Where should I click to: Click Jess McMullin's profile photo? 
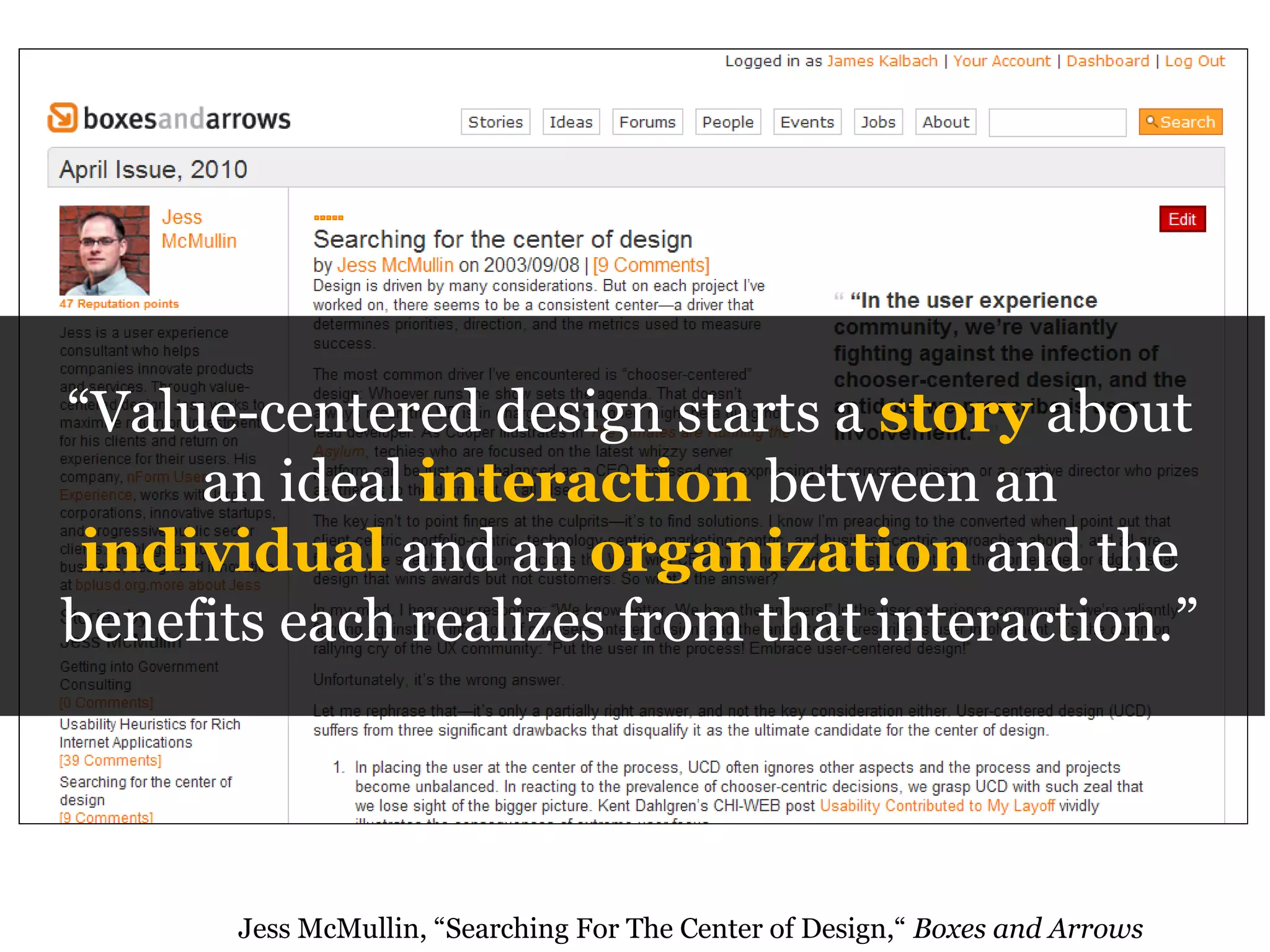coord(104,250)
